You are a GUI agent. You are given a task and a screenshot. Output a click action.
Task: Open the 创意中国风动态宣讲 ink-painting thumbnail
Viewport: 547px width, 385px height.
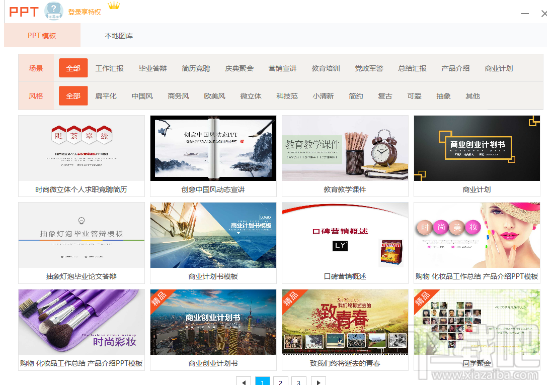click(213, 148)
